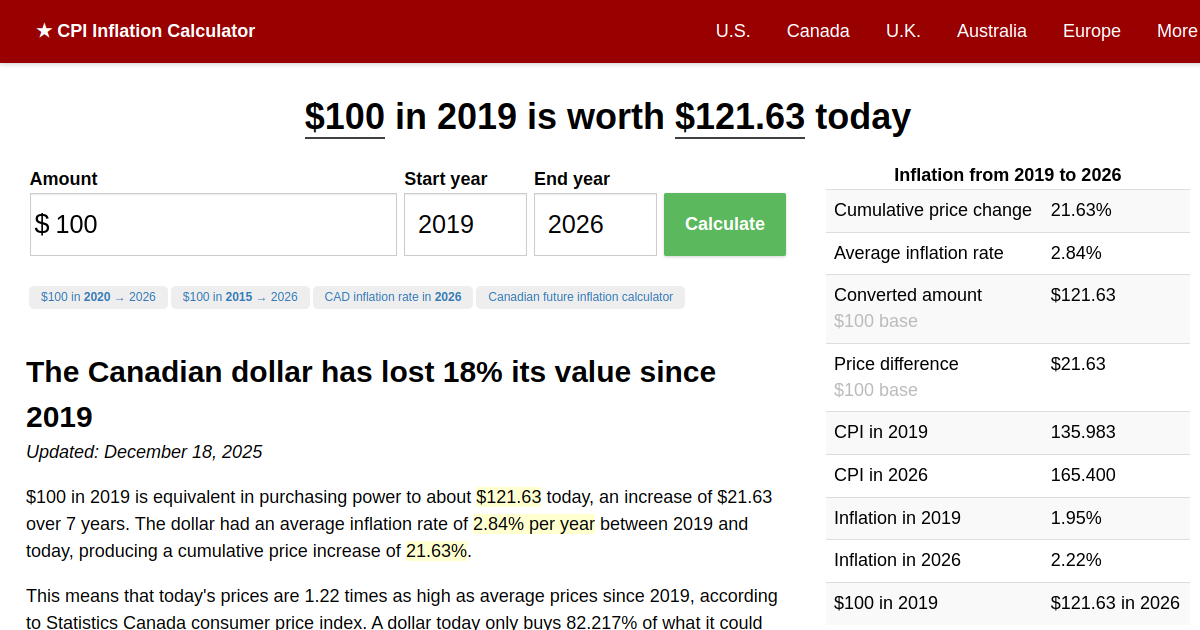This screenshot has width=1200, height=630.
Task: Click the Amount input field
Action: point(212,224)
